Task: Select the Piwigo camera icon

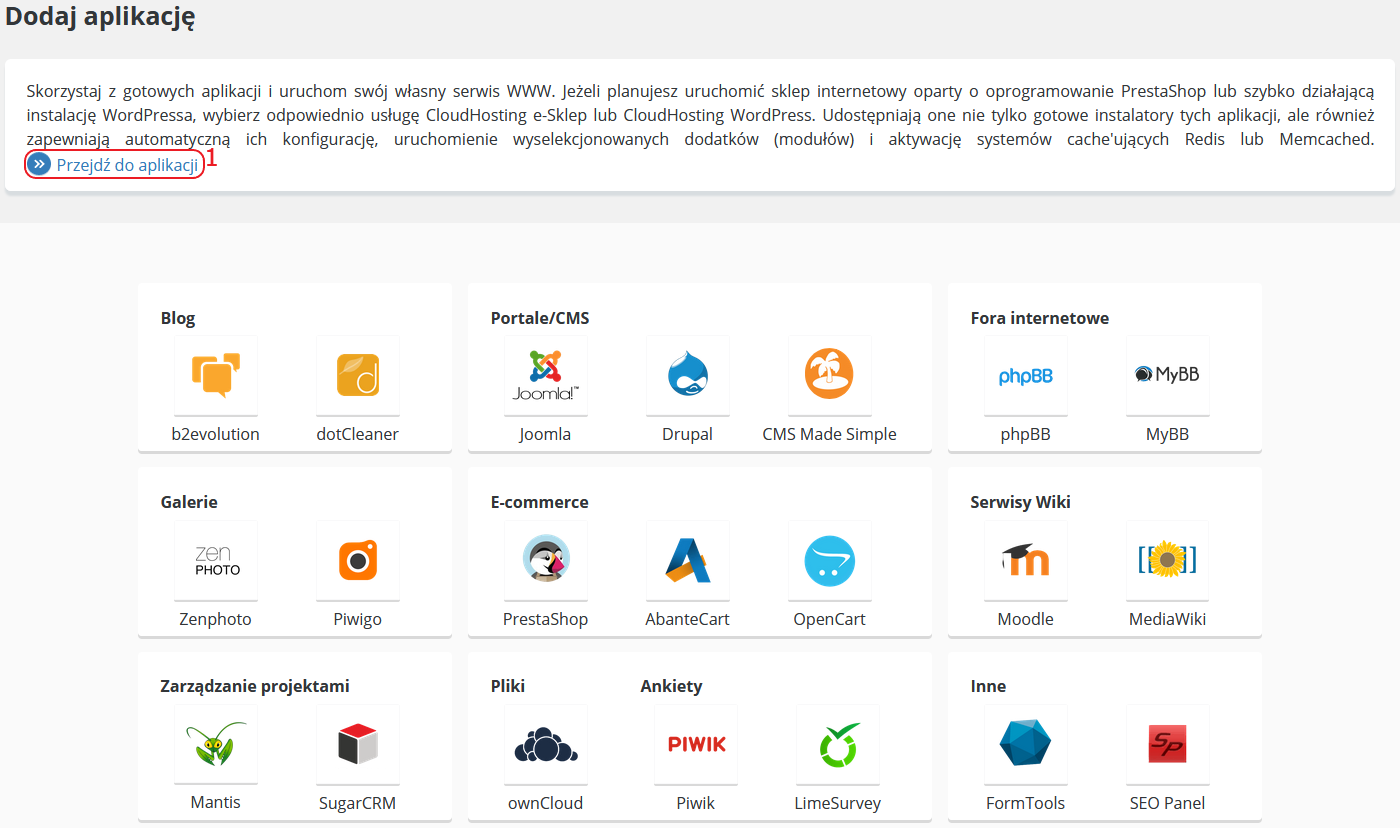Action: (x=358, y=561)
